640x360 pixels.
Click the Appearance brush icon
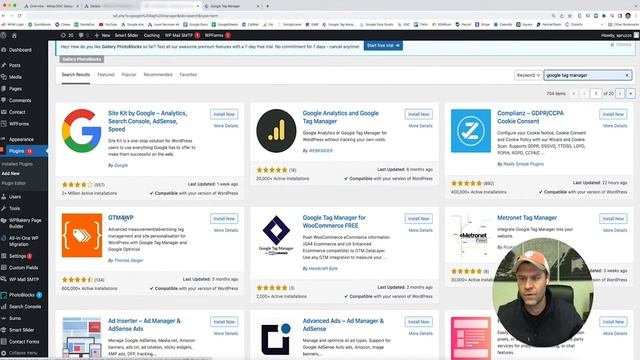point(4,139)
